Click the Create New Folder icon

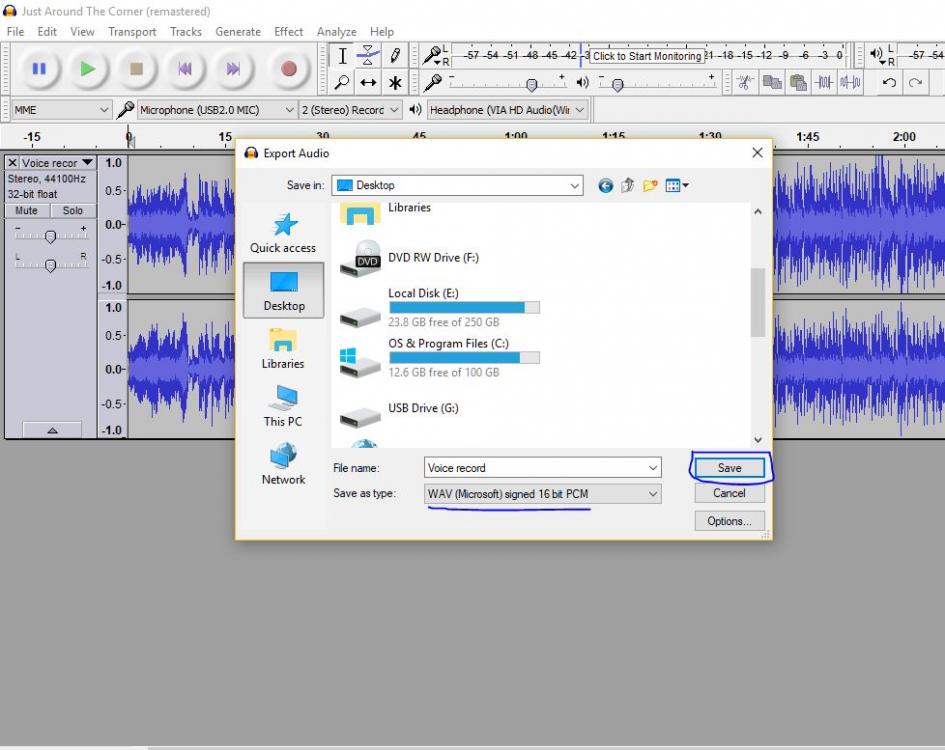[650, 185]
